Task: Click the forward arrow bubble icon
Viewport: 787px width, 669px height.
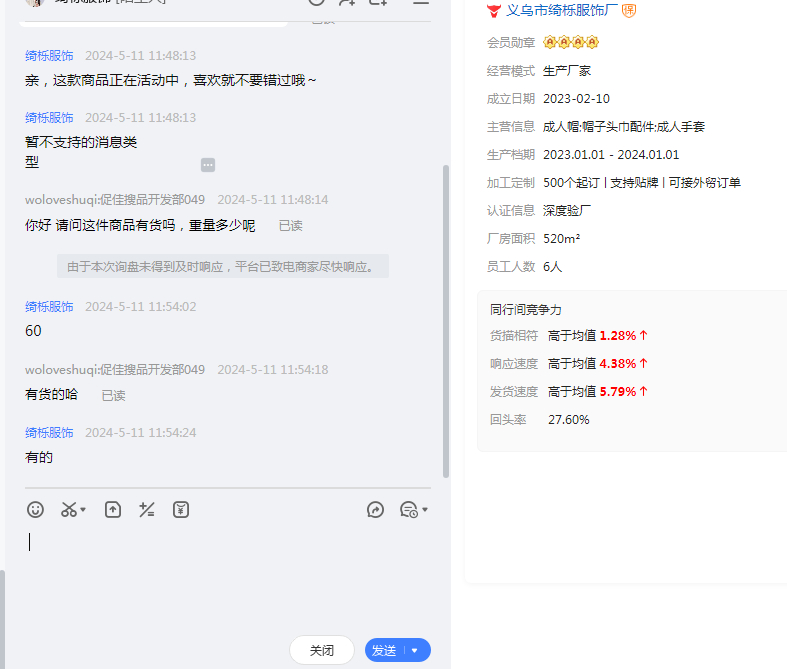Action: pyautogui.click(x=376, y=510)
